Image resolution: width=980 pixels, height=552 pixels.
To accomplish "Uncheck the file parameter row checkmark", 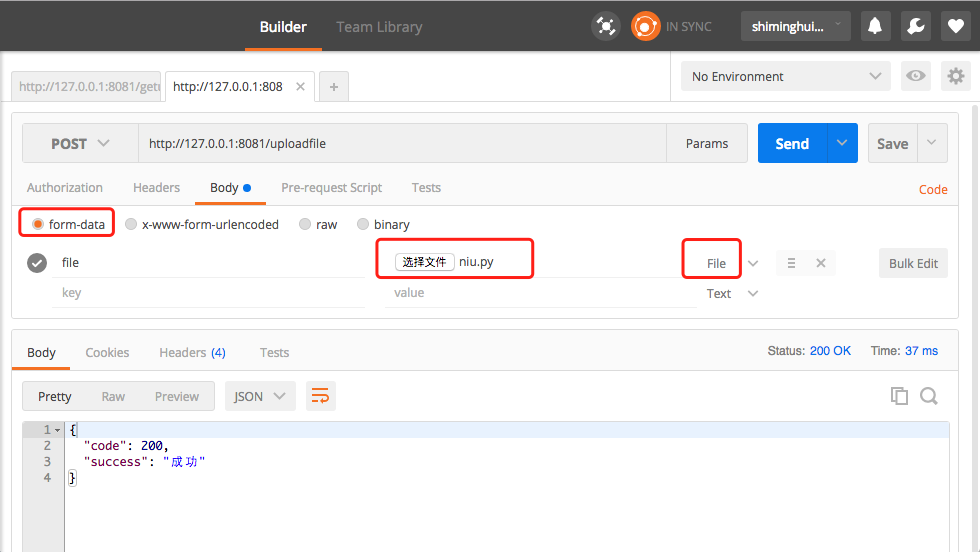I will point(37,263).
